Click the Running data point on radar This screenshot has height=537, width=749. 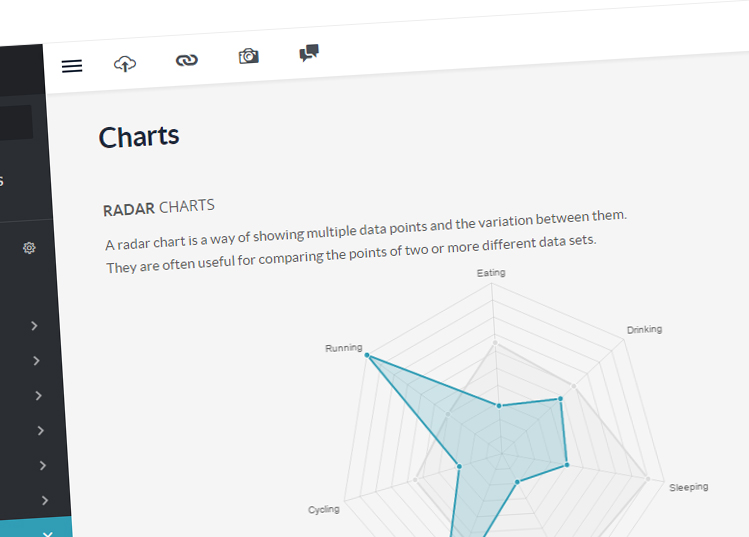point(367,355)
